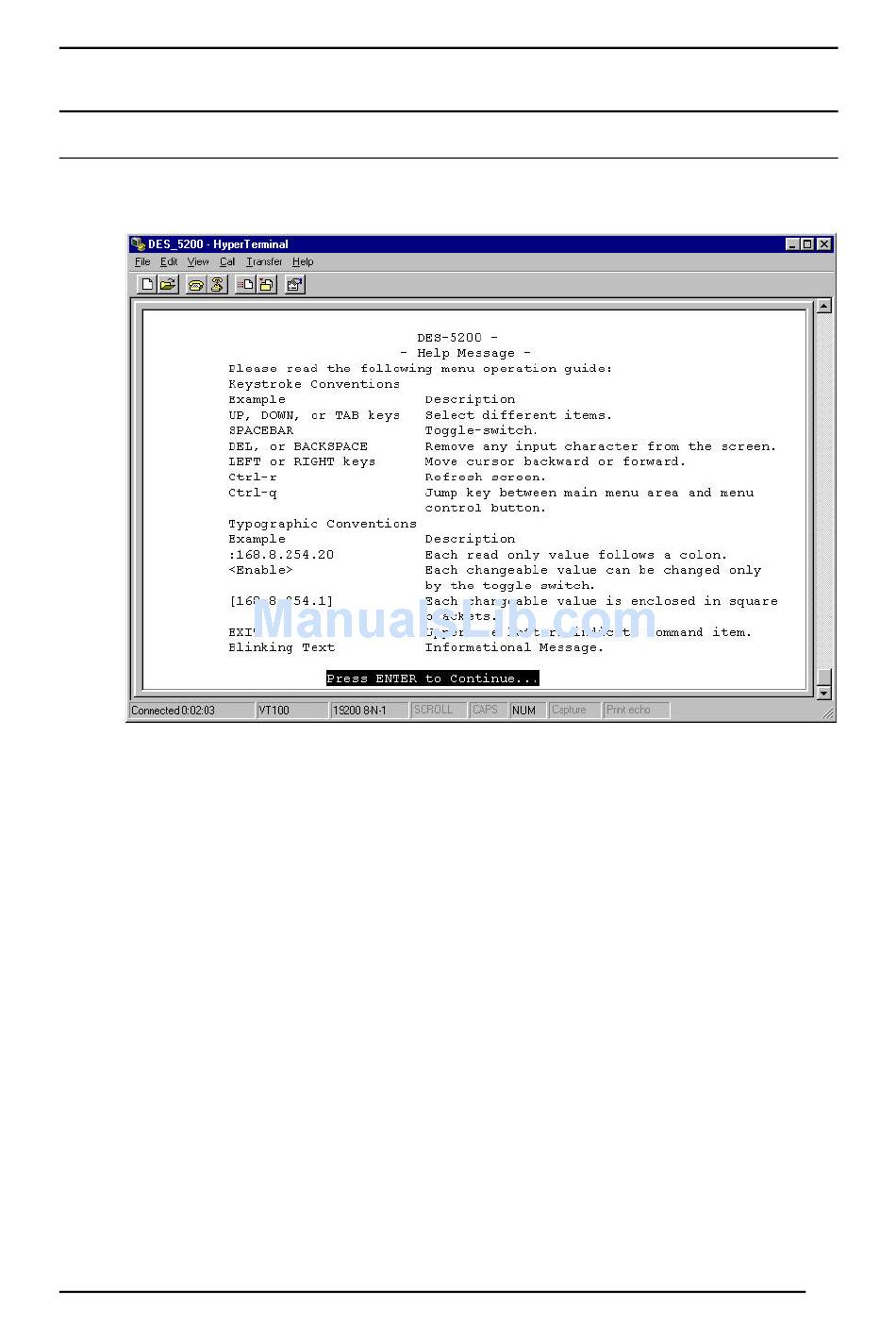Click the 'UP, DOWN, or TAB keys' text
Screen dimensions: 896x1340
(x=314, y=415)
